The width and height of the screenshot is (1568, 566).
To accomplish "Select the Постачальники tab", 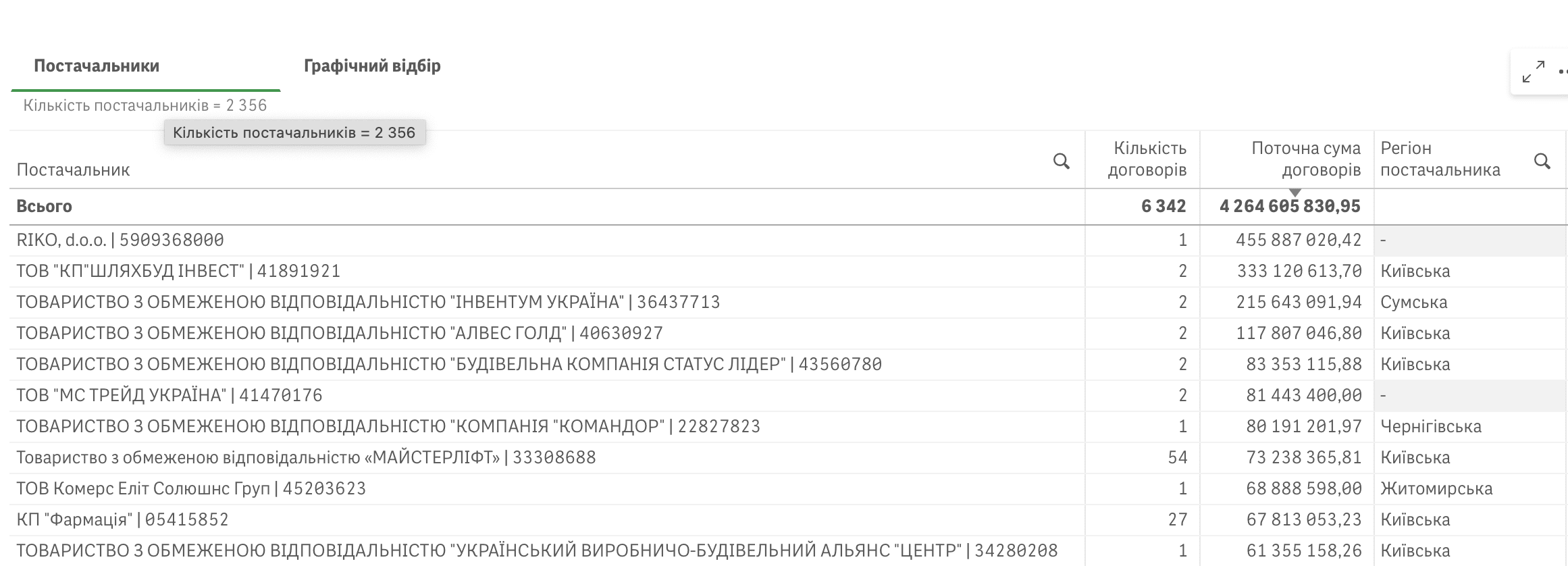I will click(97, 66).
